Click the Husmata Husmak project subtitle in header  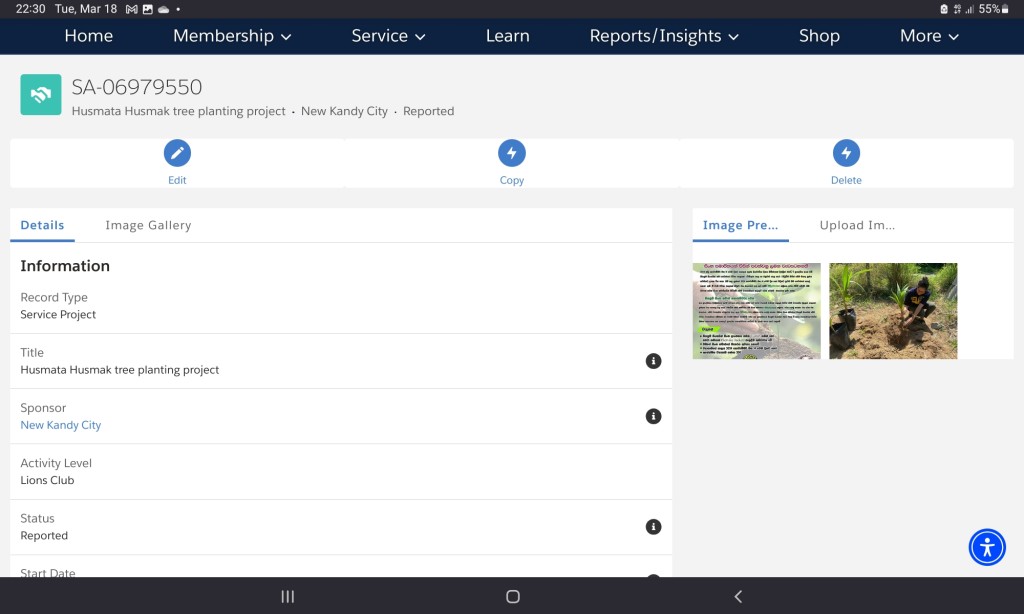click(178, 111)
